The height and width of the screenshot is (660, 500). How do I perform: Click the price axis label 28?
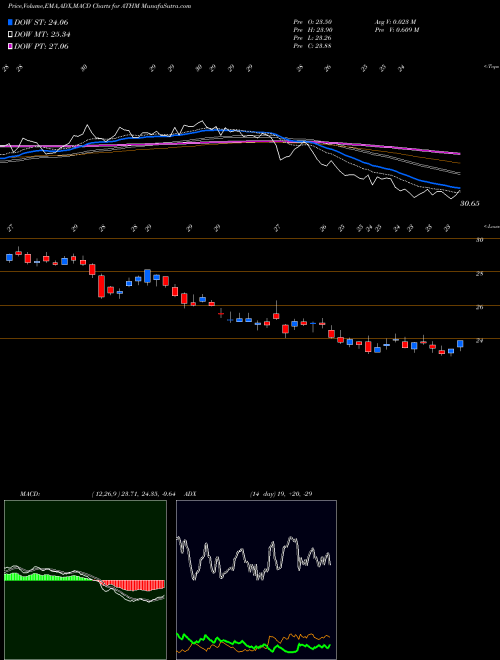coord(479,274)
